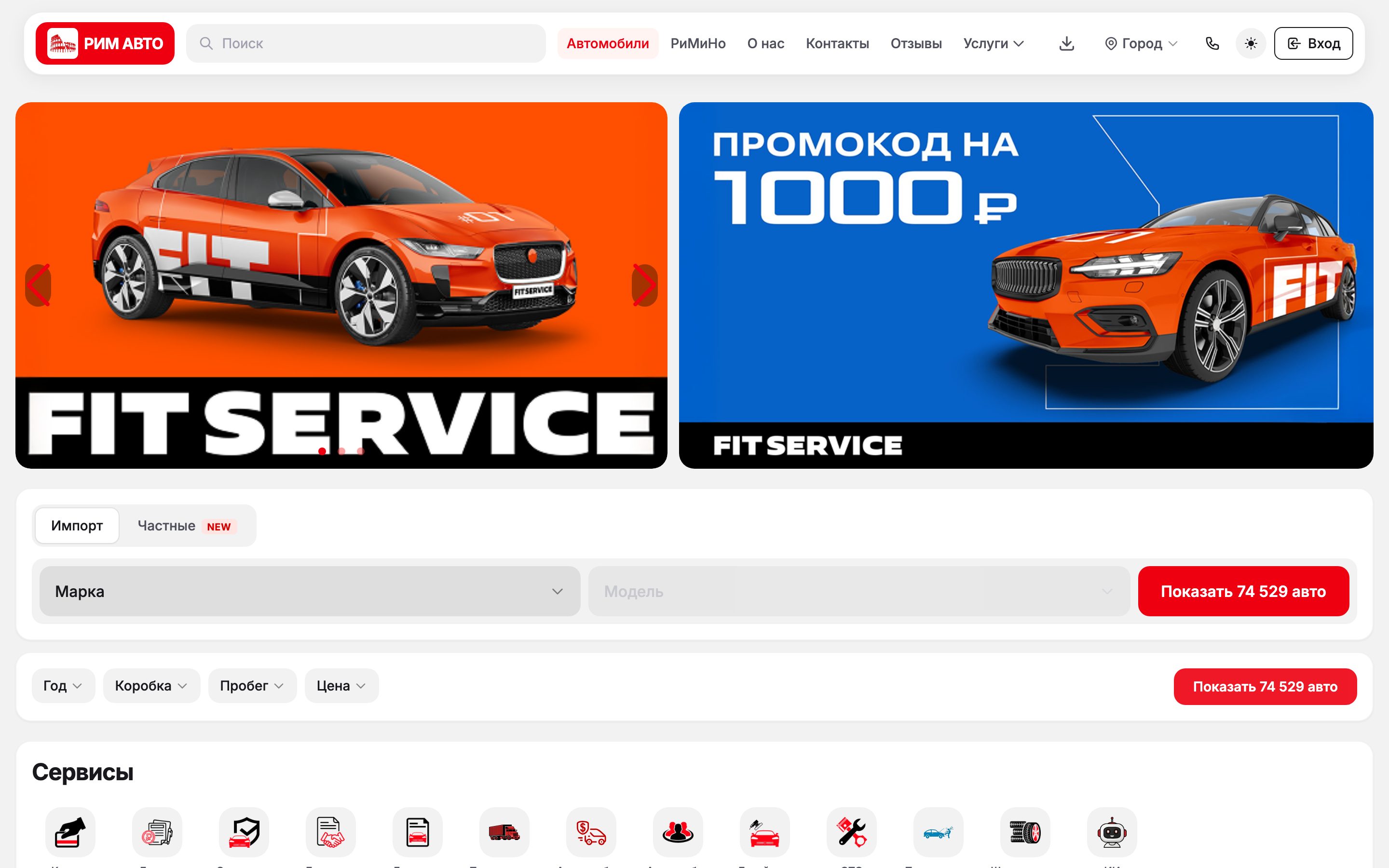This screenshot has width=1389, height=868.
Task: Open the wrench and piston СТО icon
Action: point(851,832)
